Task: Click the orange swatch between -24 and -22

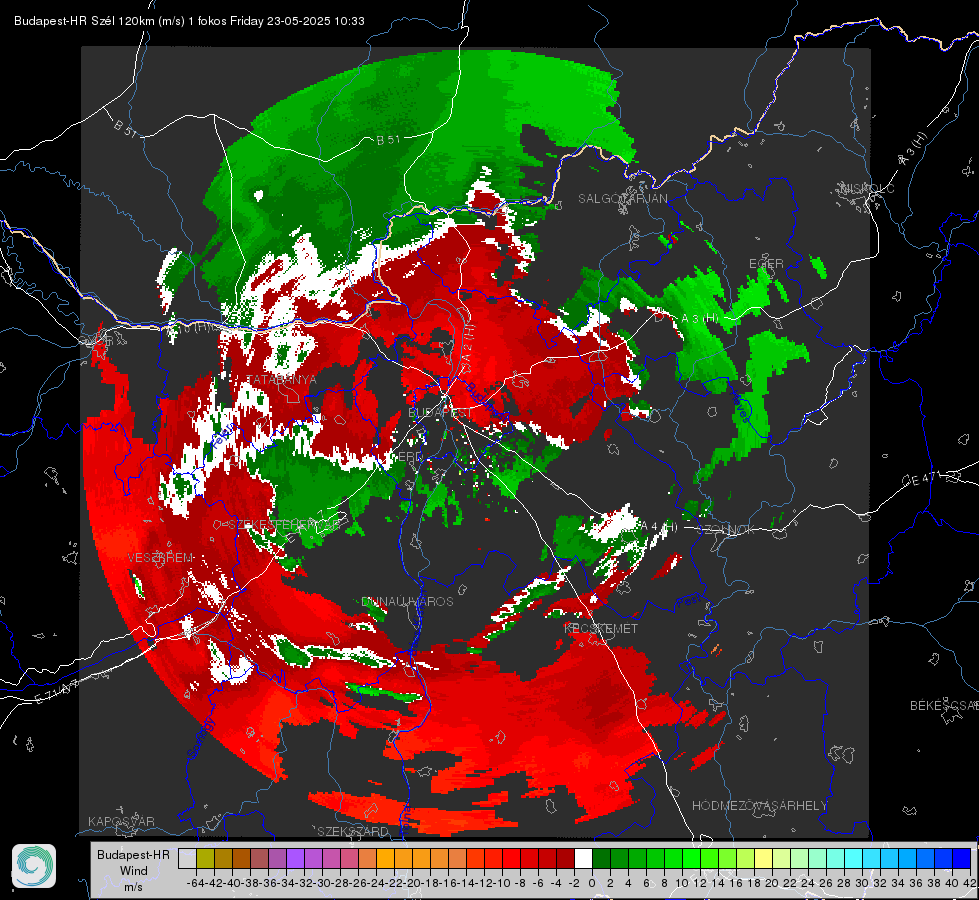Action: tap(385, 859)
